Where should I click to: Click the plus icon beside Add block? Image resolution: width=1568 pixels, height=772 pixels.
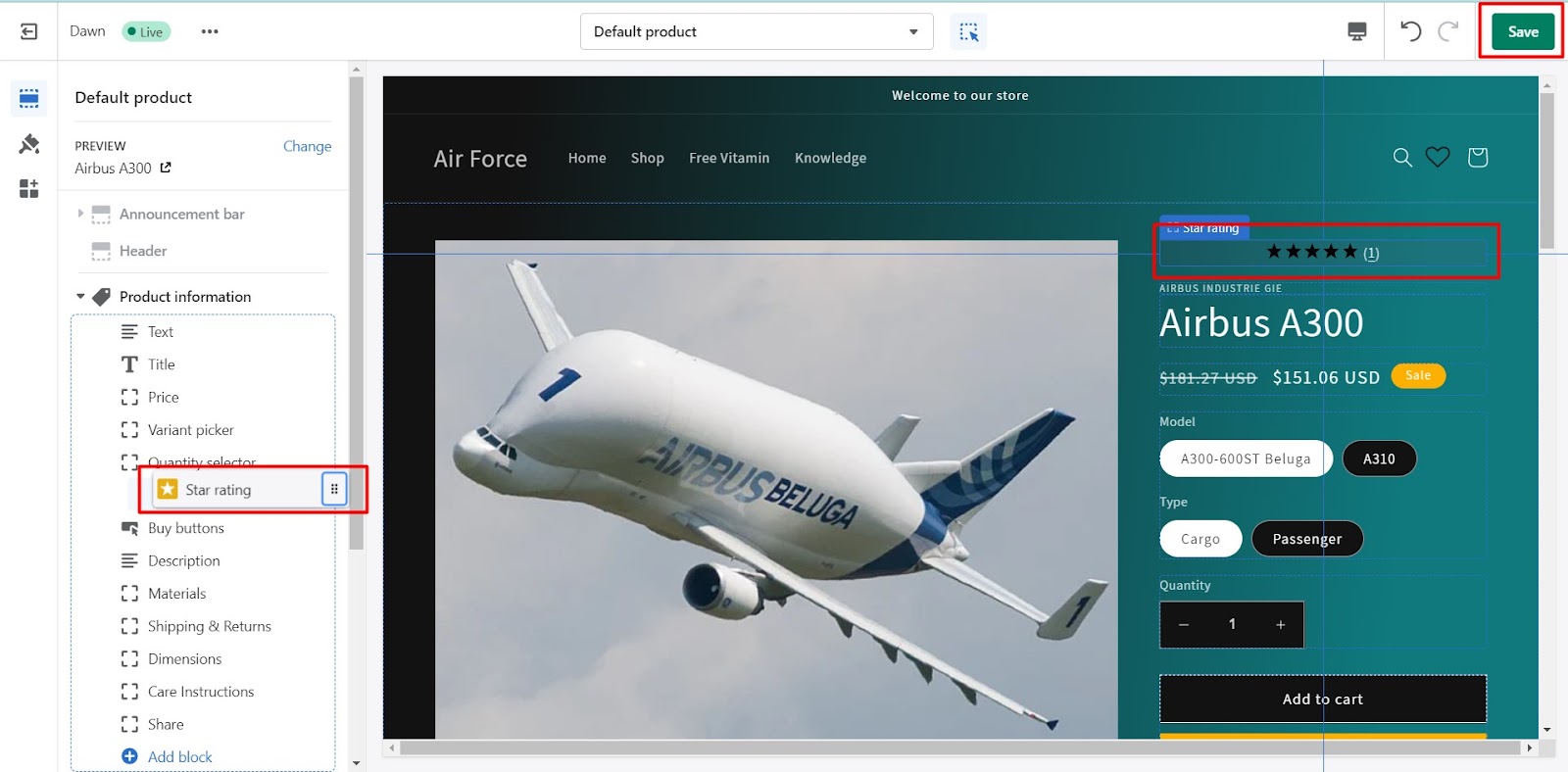tap(129, 756)
